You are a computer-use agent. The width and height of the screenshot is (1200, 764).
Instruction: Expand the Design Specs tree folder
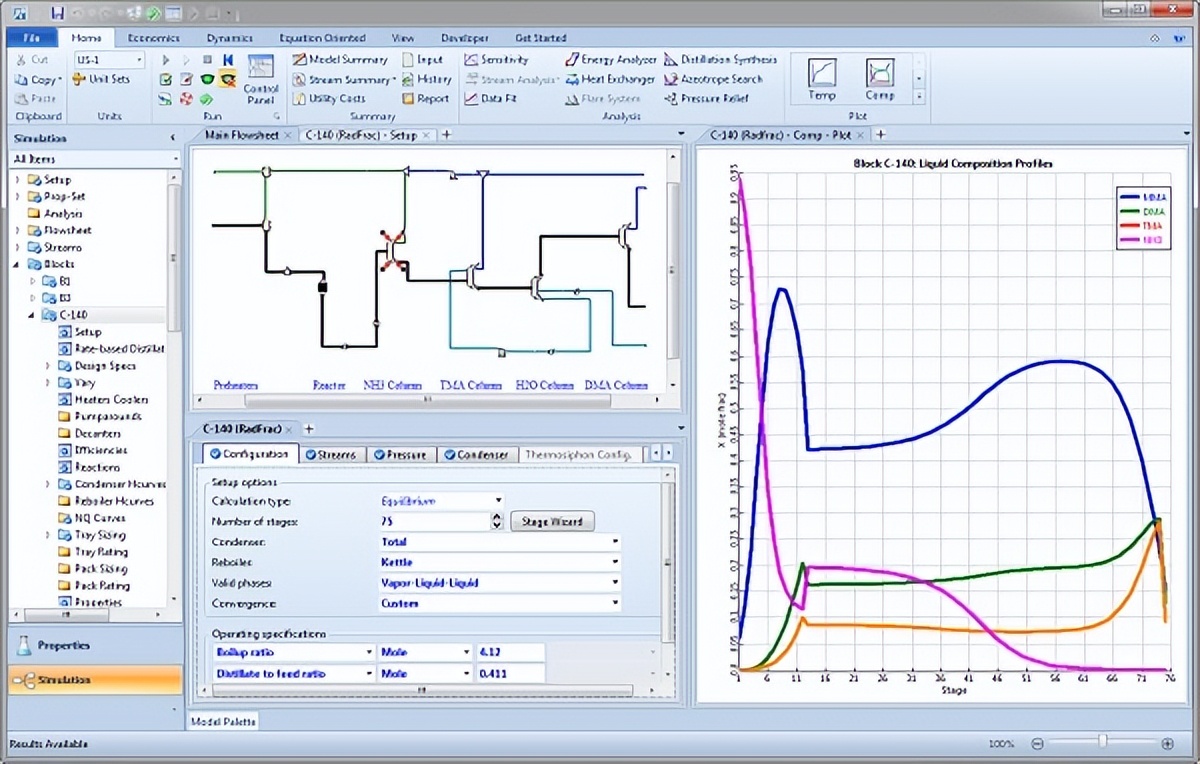pos(48,366)
